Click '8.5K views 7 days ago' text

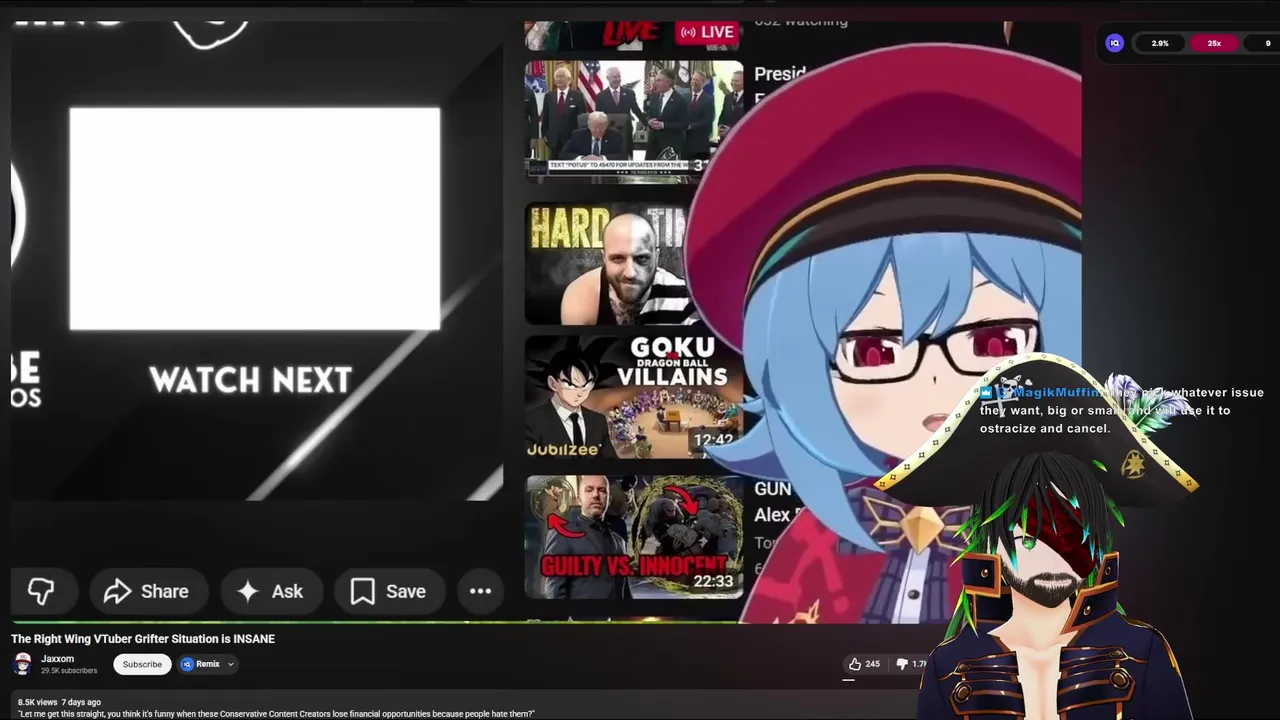tap(59, 702)
